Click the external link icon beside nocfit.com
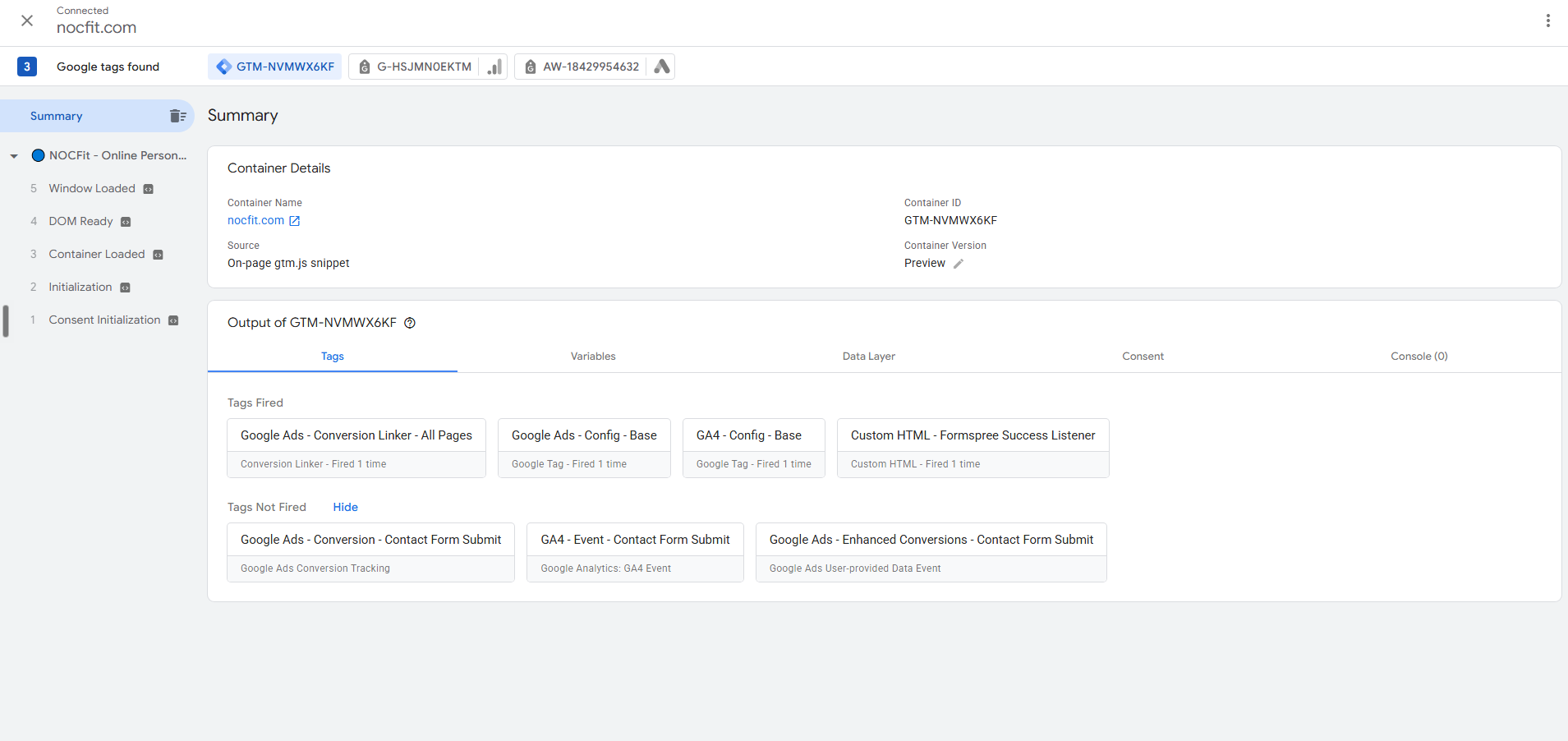1568x741 pixels. [295, 221]
